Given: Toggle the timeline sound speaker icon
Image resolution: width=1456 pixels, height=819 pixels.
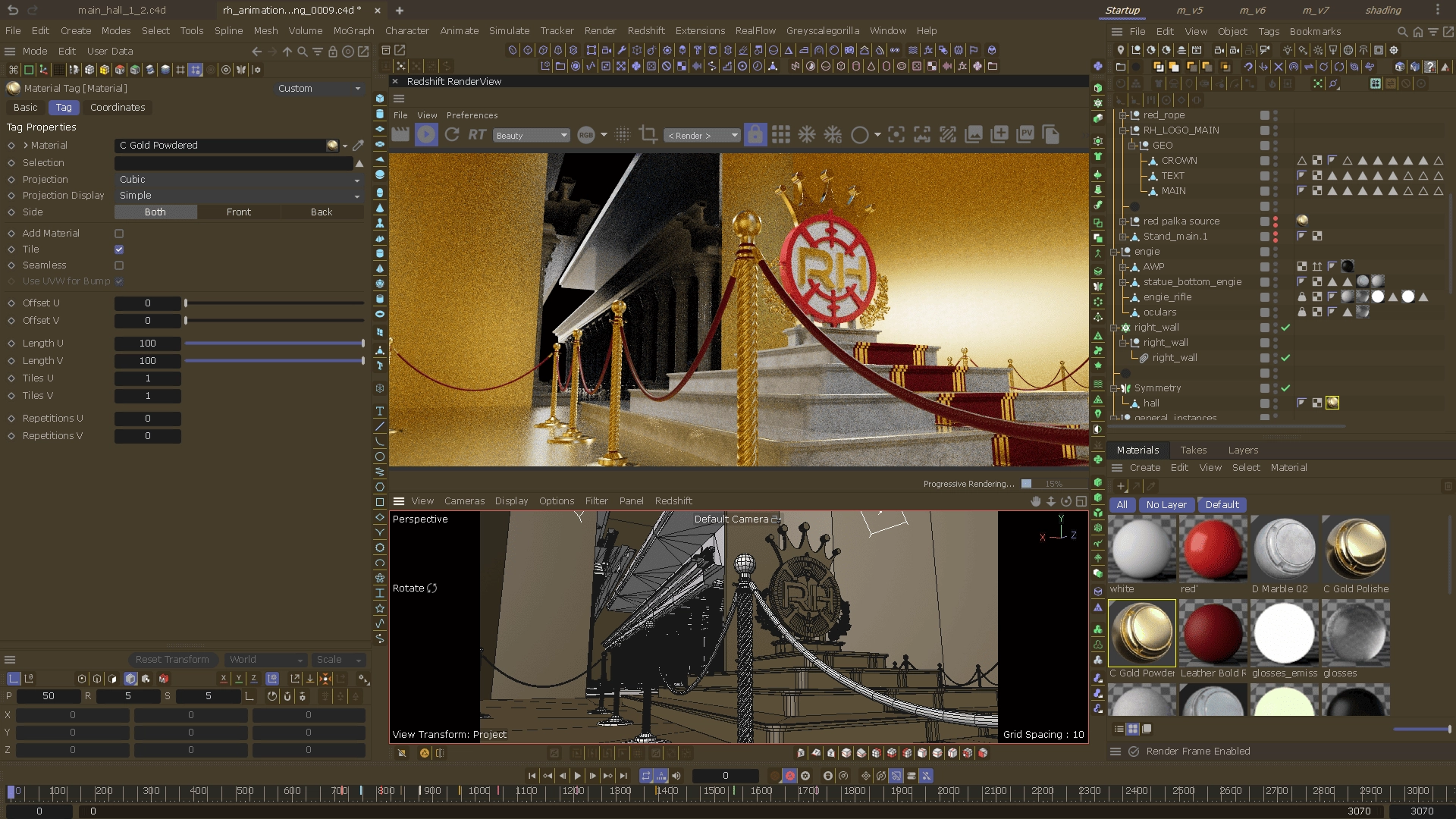Looking at the screenshot, I should click(676, 776).
